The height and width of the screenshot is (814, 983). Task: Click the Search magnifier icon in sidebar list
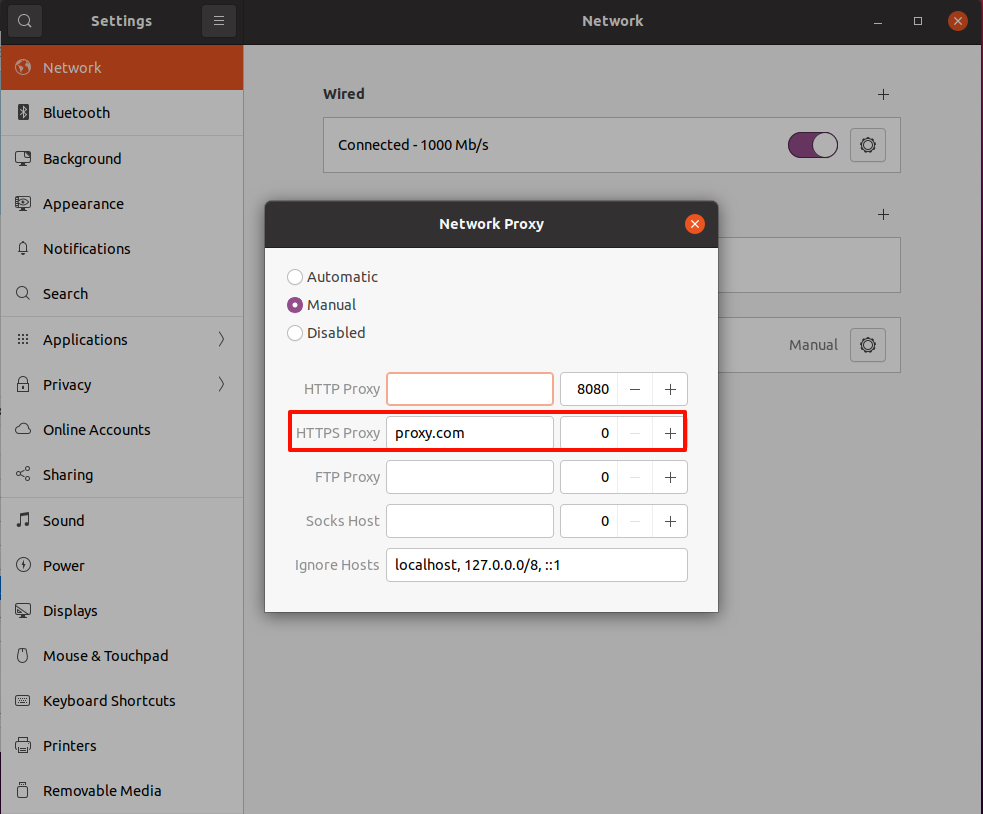pos(23,293)
